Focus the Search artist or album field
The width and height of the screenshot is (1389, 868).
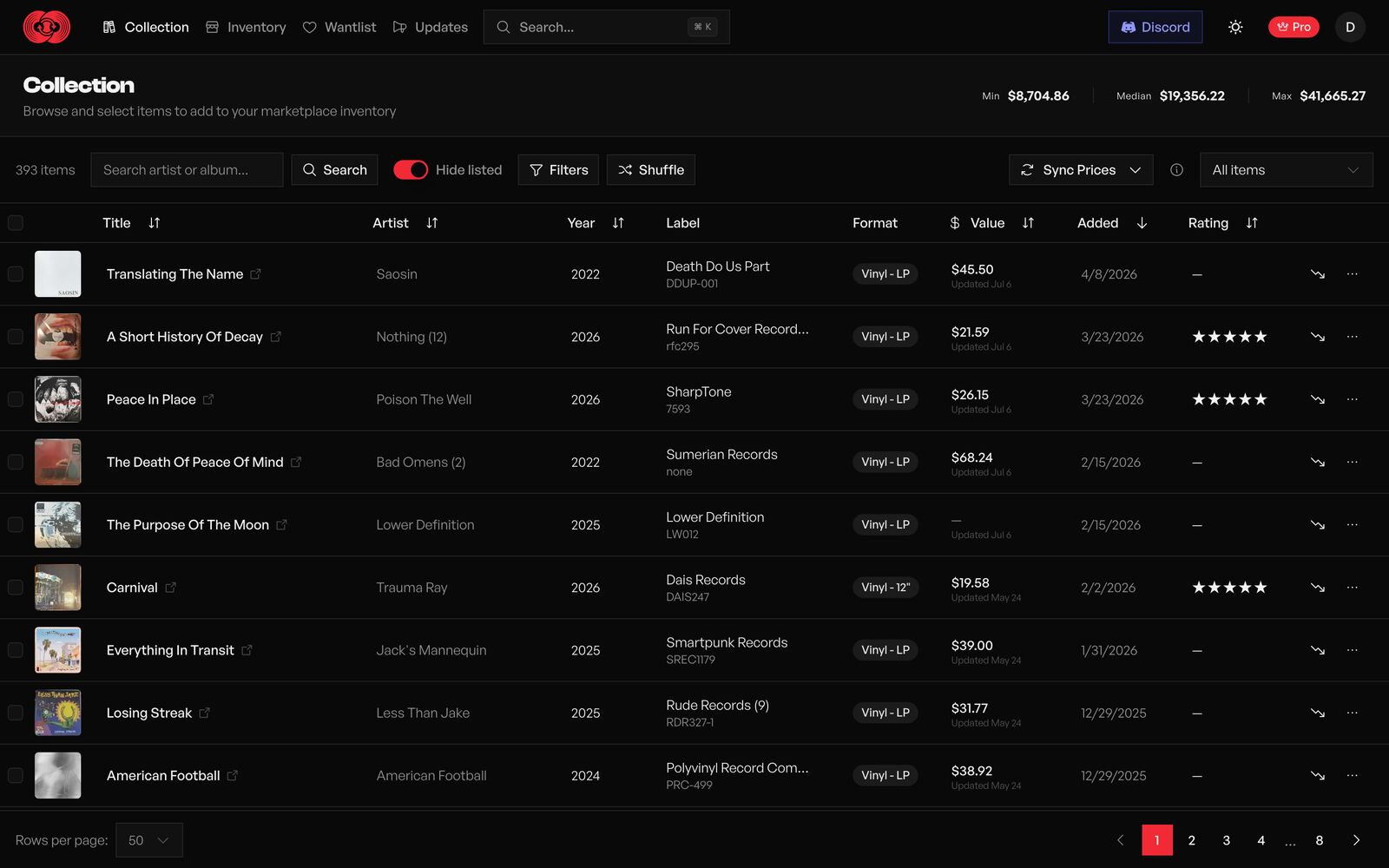coord(187,170)
